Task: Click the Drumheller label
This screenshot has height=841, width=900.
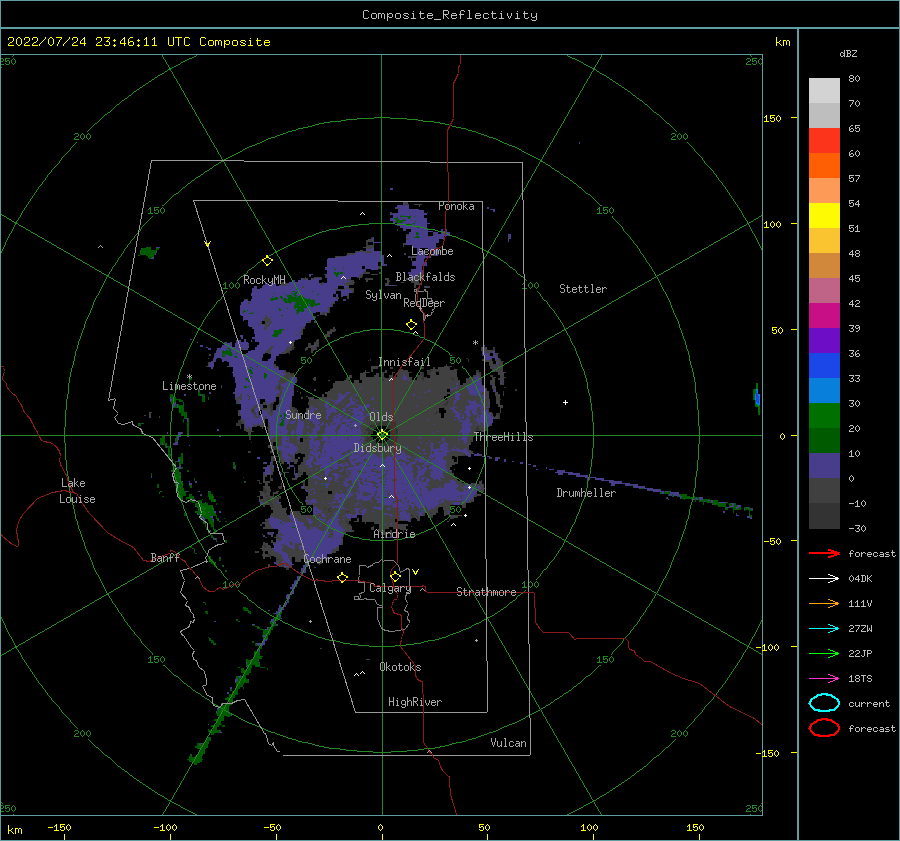Action: (x=586, y=493)
